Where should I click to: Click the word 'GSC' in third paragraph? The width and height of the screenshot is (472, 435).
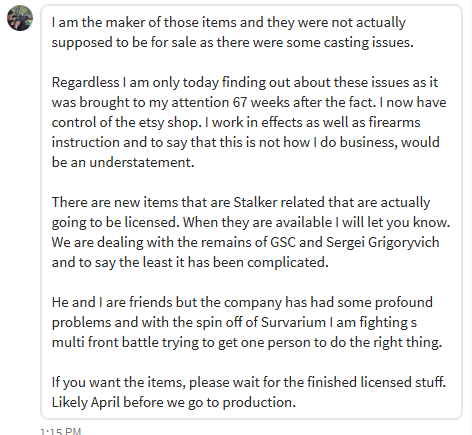pyautogui.click(x=283, y=242)
